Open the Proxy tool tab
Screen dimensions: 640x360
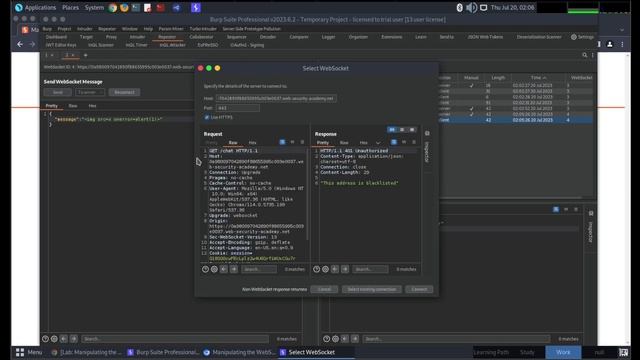[x=111, y=37]
